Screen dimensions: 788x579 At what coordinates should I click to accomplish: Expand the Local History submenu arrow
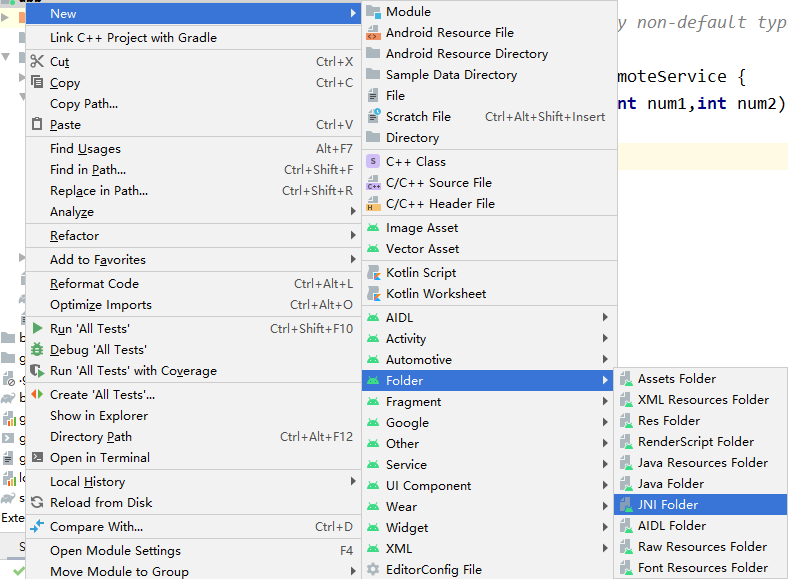[353, 481]
